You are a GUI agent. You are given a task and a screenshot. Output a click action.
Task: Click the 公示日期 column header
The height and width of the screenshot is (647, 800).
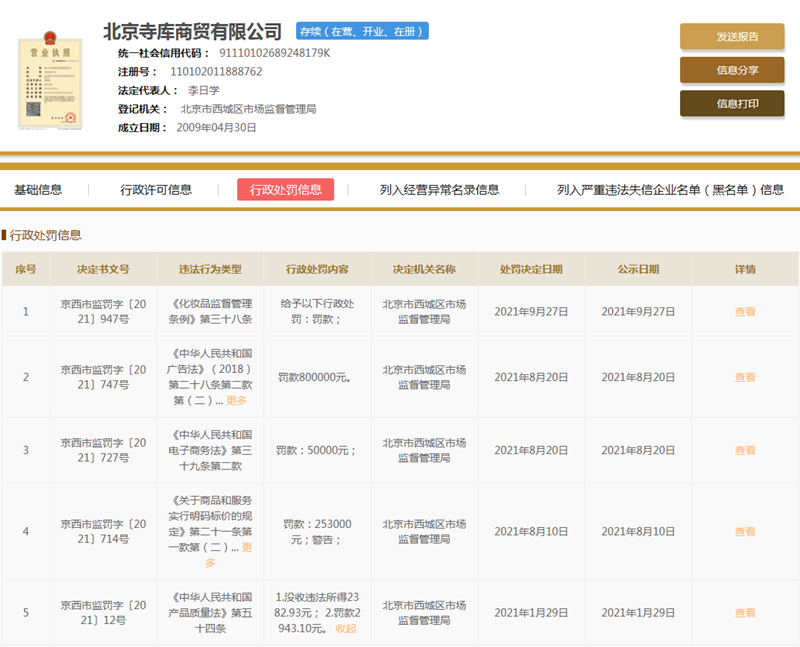click(x=638, y=269)
